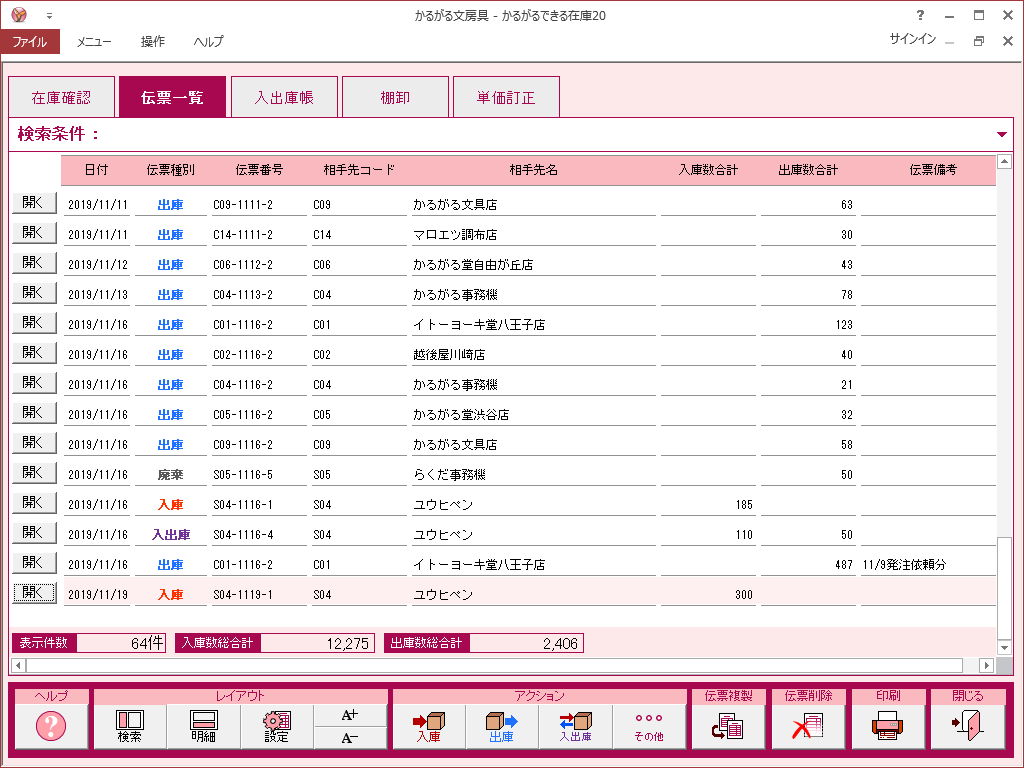Image resolution: width=1024 pixels, height=768 pixels.
Task: Open the help question mark icon
Action: pos(51,726)
